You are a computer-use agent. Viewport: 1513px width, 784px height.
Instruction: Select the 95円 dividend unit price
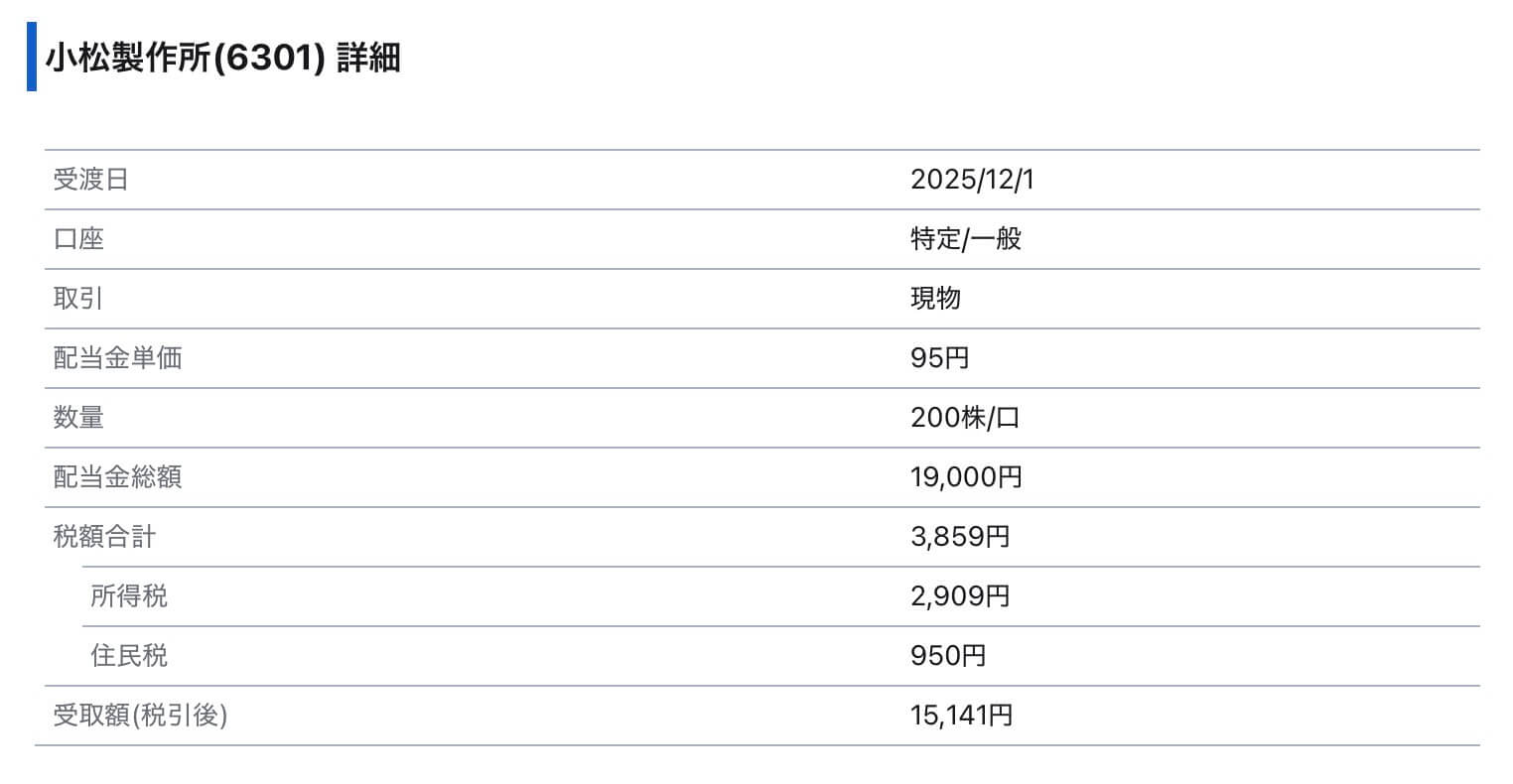939,358
